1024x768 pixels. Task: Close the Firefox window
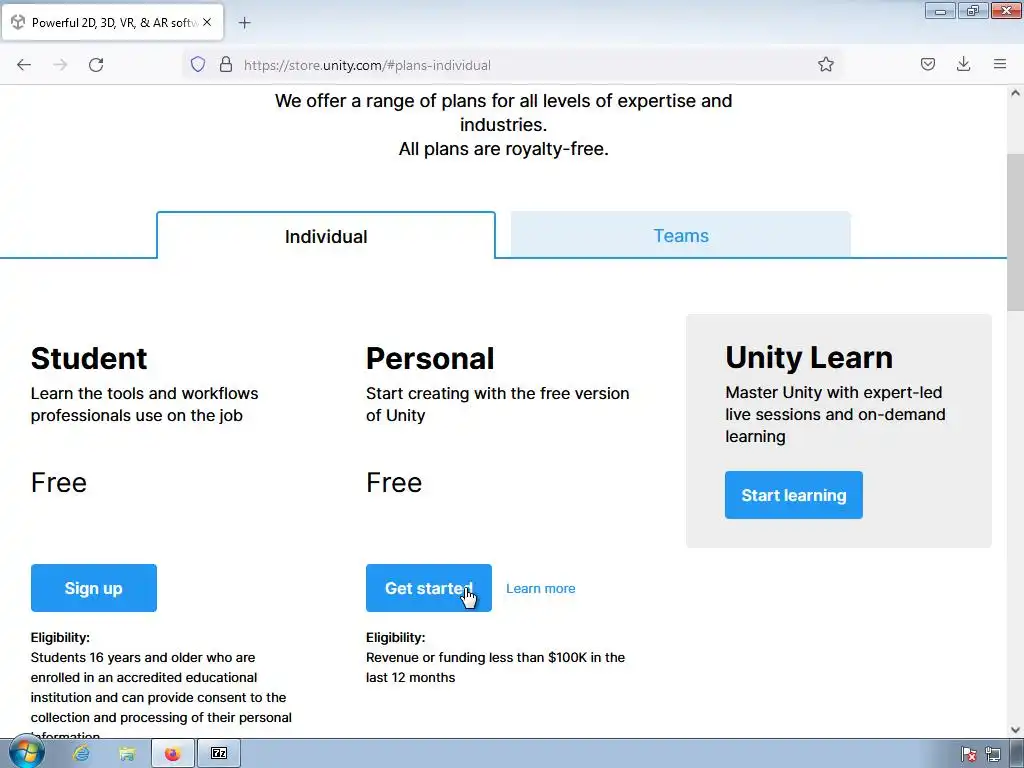click(x=1006, y=10)
